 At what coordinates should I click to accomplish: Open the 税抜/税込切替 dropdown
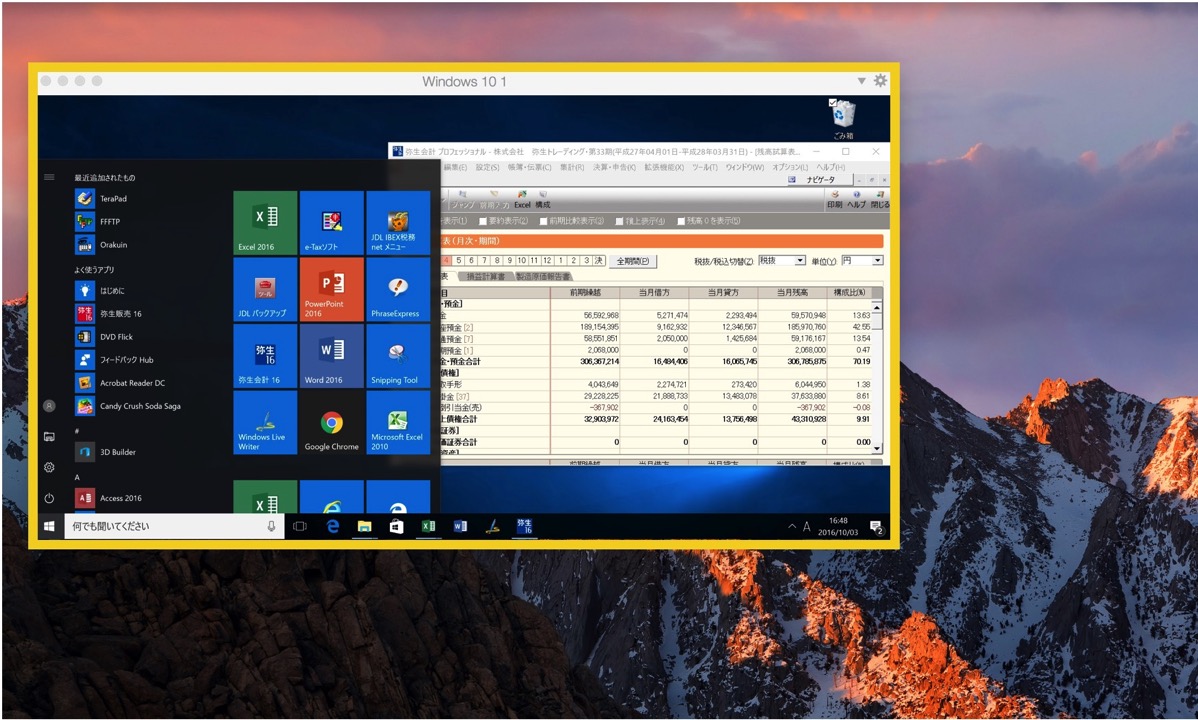click(782, 261)
